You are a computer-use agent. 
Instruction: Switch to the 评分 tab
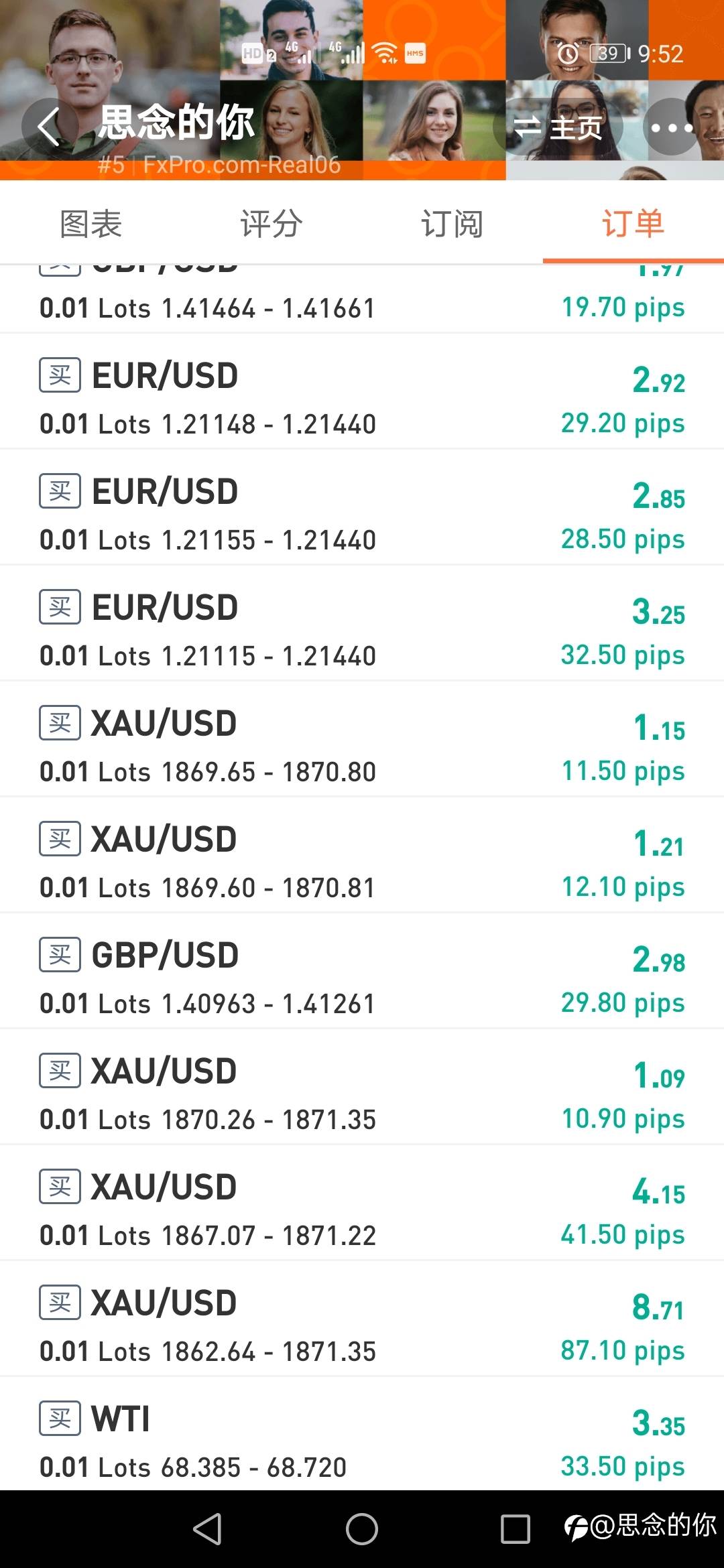coord(271,224)
